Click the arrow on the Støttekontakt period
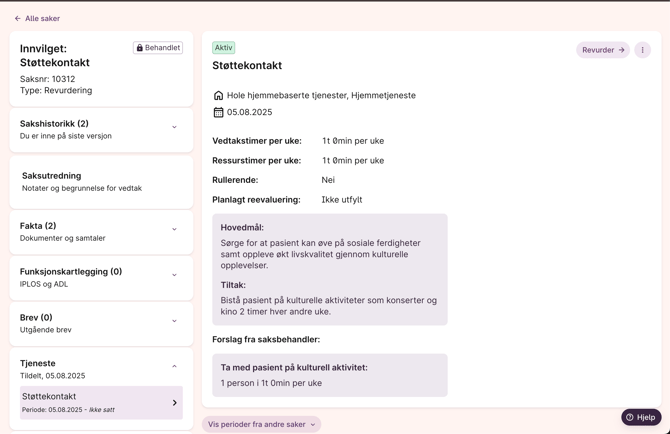The width and height of the screenshot is (670, 434). pyautogui.click(x=174, y=403)
